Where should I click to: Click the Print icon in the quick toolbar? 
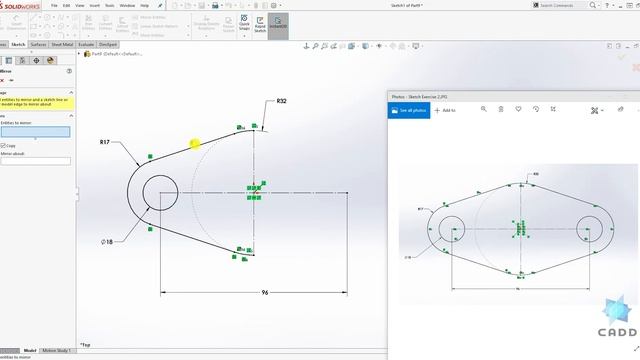click(x=215, y=6)
